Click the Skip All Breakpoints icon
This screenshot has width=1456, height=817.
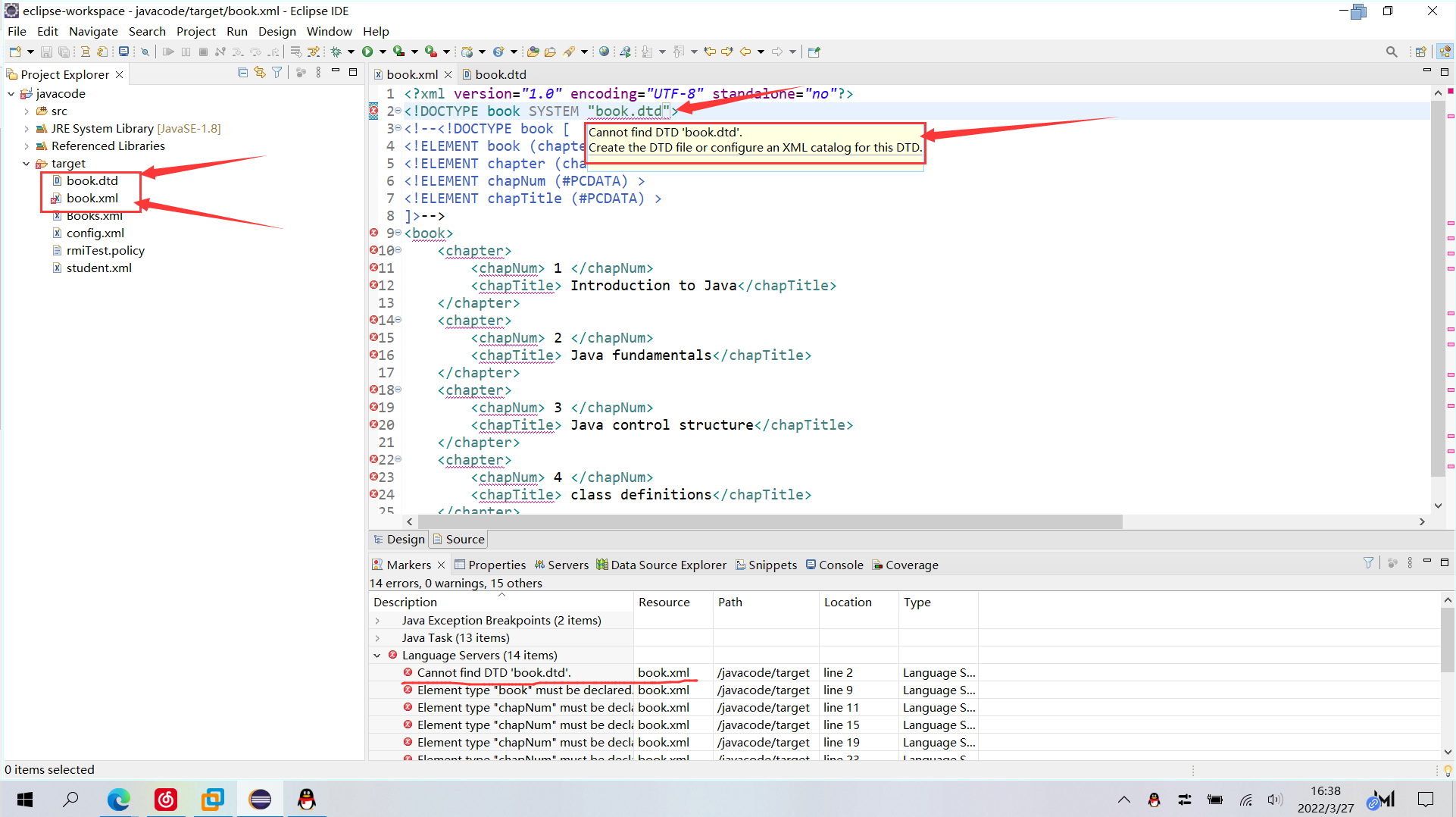[x=145, y=51]
